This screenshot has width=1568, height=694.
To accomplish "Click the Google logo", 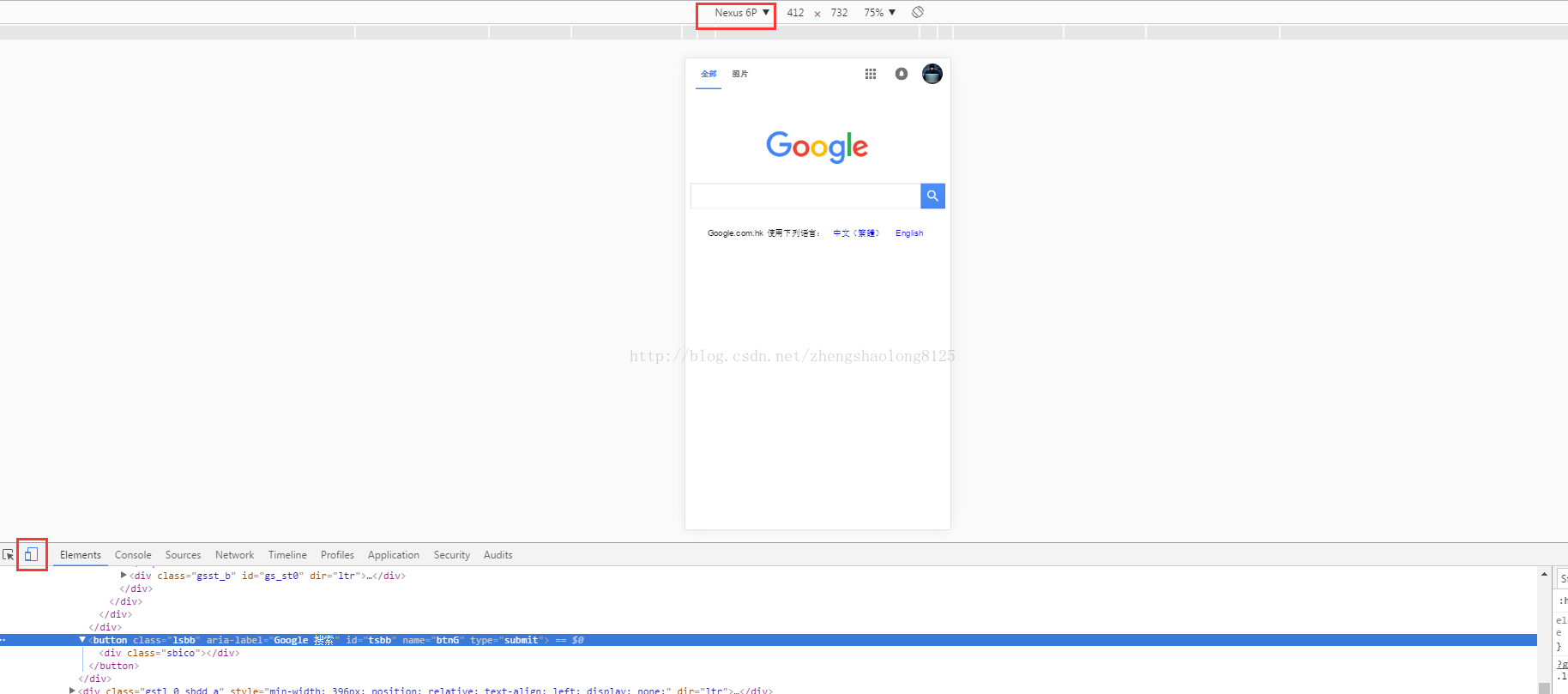I will pos(817,147).
